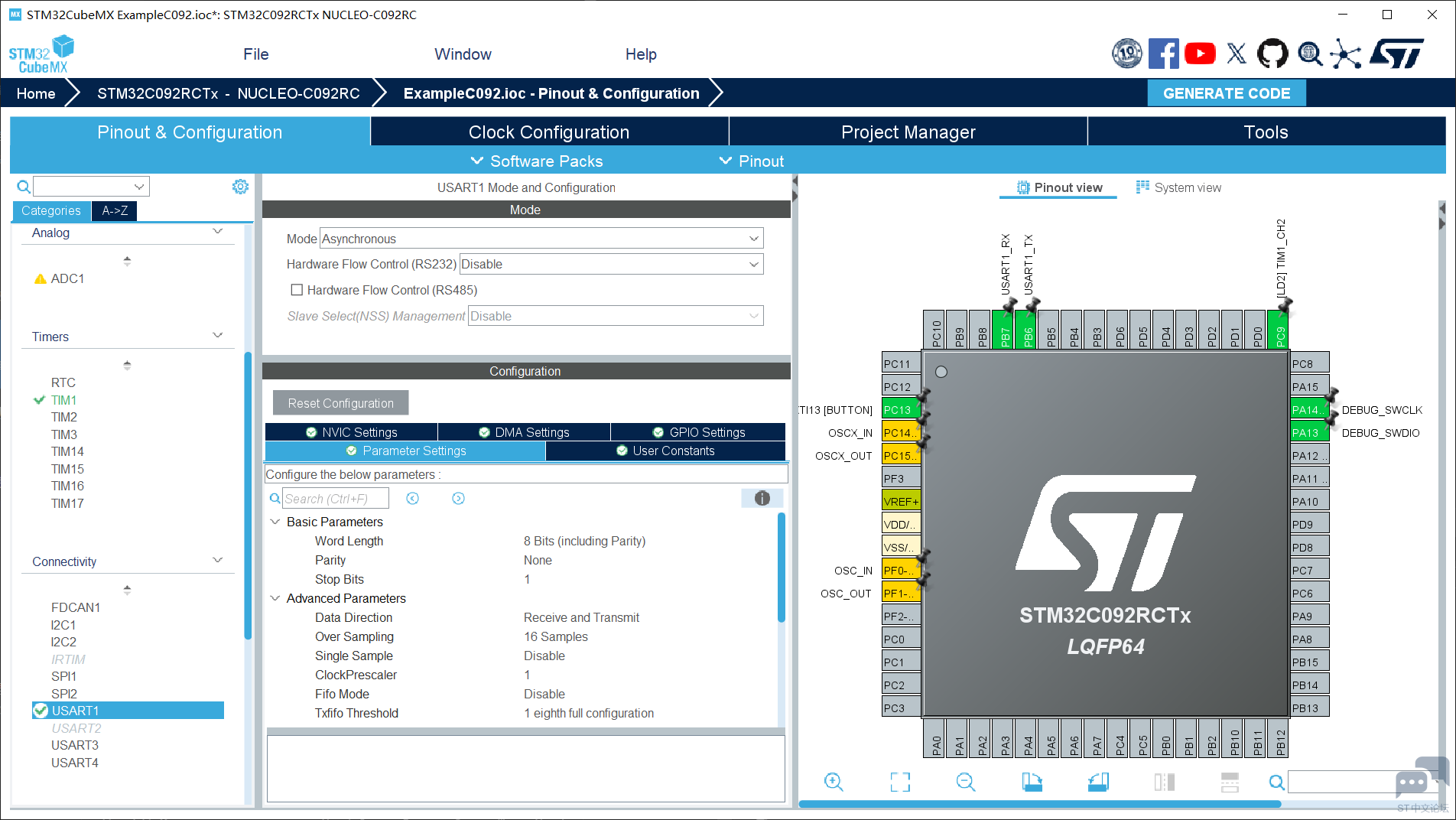Switch to the Project Manager tab
The width and height of the screenshot is (1456, 820).
pyautogui.click(x=908, y=132)
